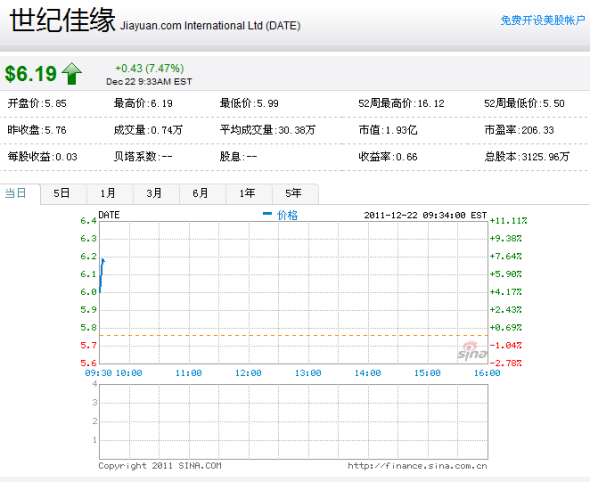
Task: Switch to the 3月 chart tab
Action: (x=155, y=193)
